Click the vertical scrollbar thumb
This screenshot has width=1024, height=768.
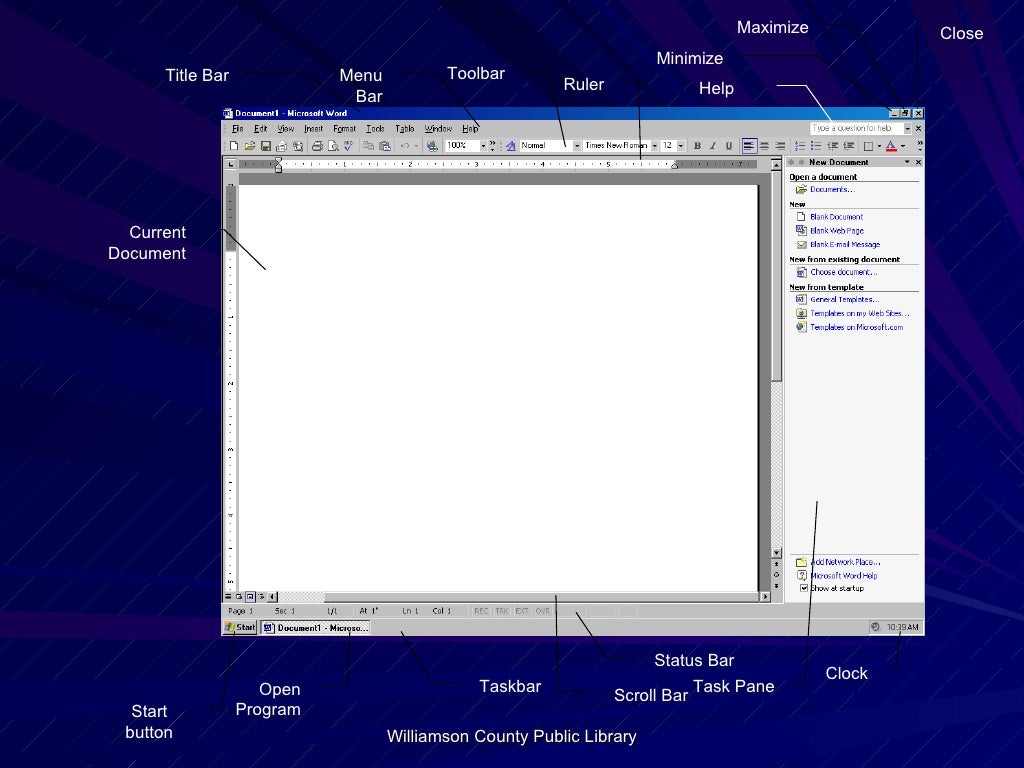(x=776, y=276)
